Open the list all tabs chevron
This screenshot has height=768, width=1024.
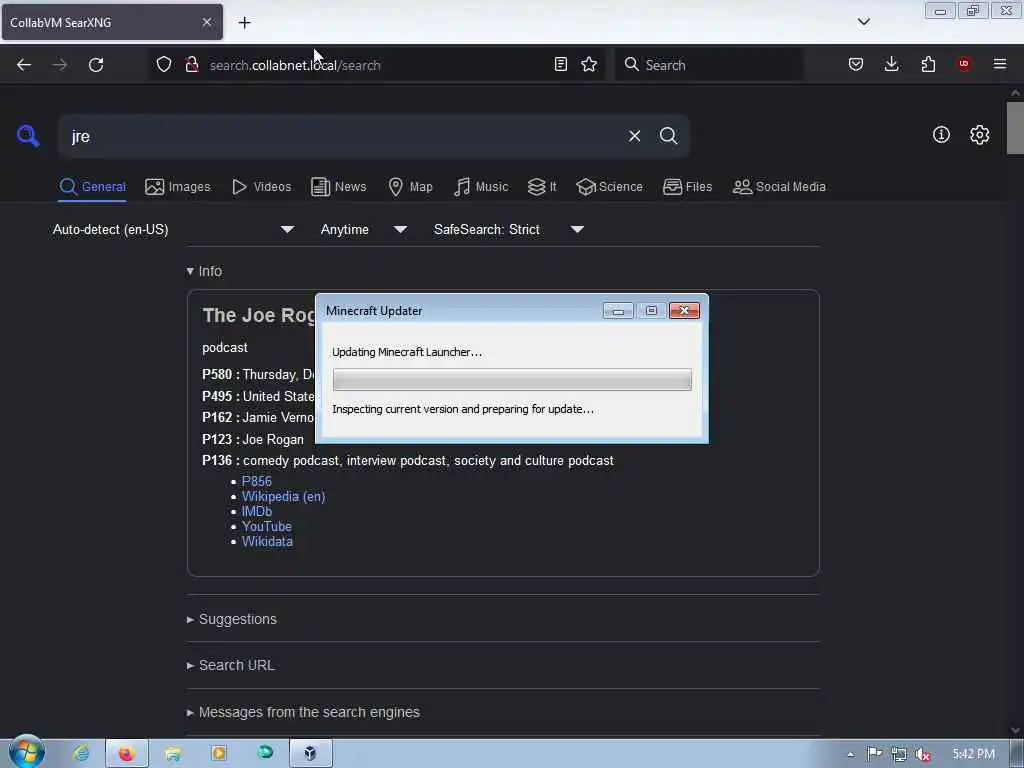863,22
